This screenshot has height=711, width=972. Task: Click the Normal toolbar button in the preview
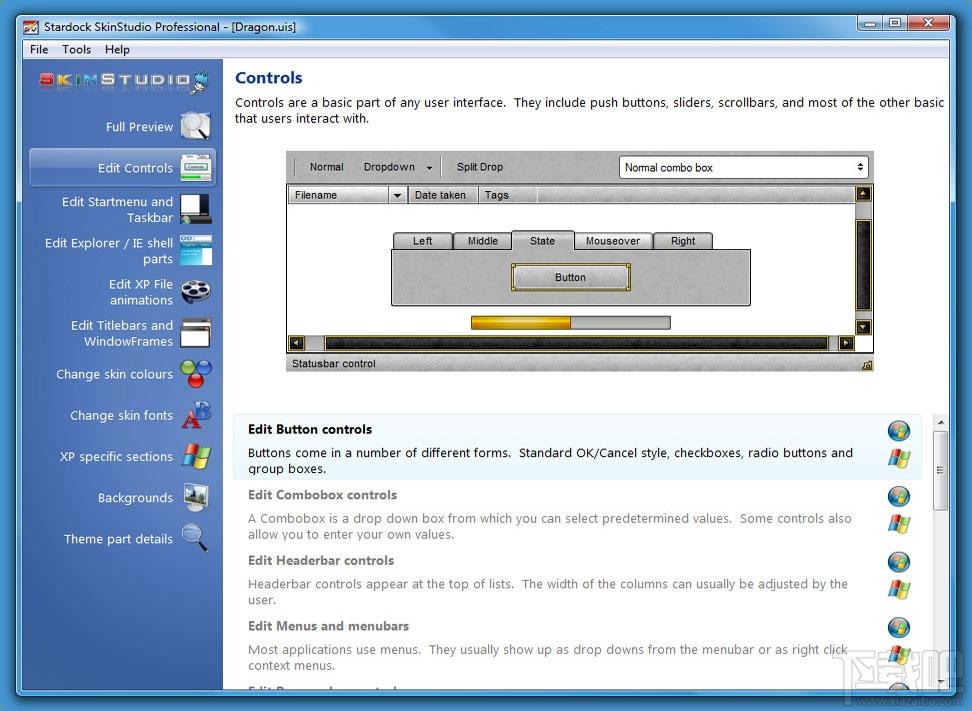point(326,167)
